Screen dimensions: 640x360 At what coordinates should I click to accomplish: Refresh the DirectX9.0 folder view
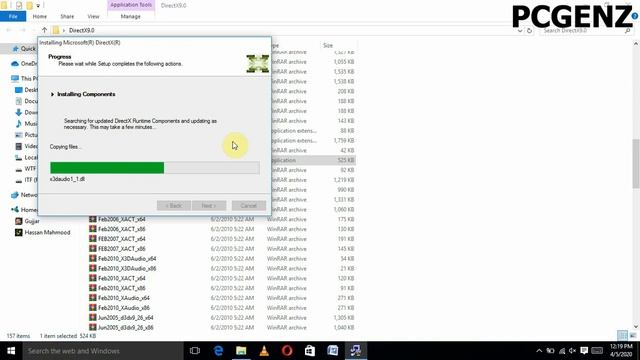529,30
